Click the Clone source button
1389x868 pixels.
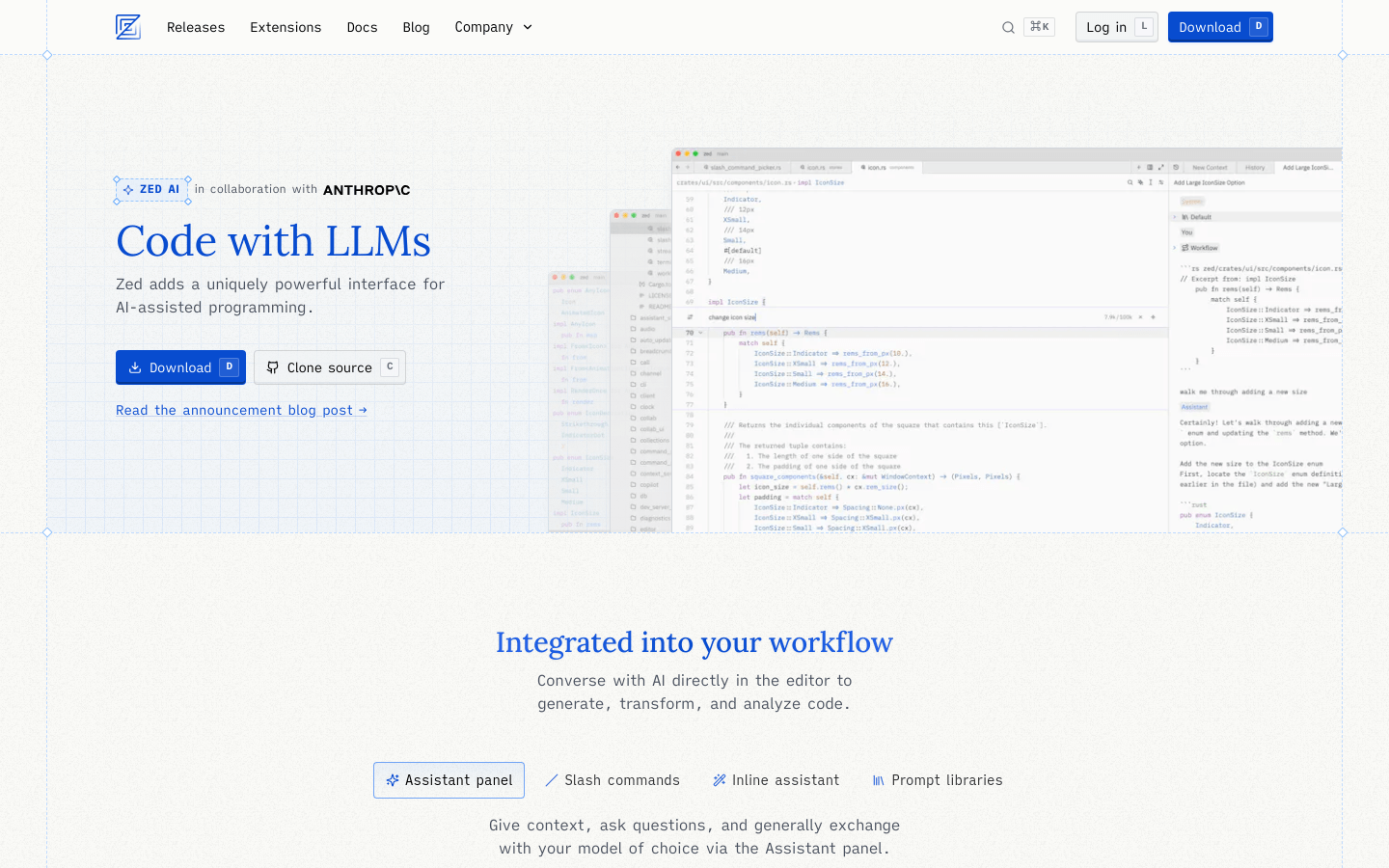330,367
